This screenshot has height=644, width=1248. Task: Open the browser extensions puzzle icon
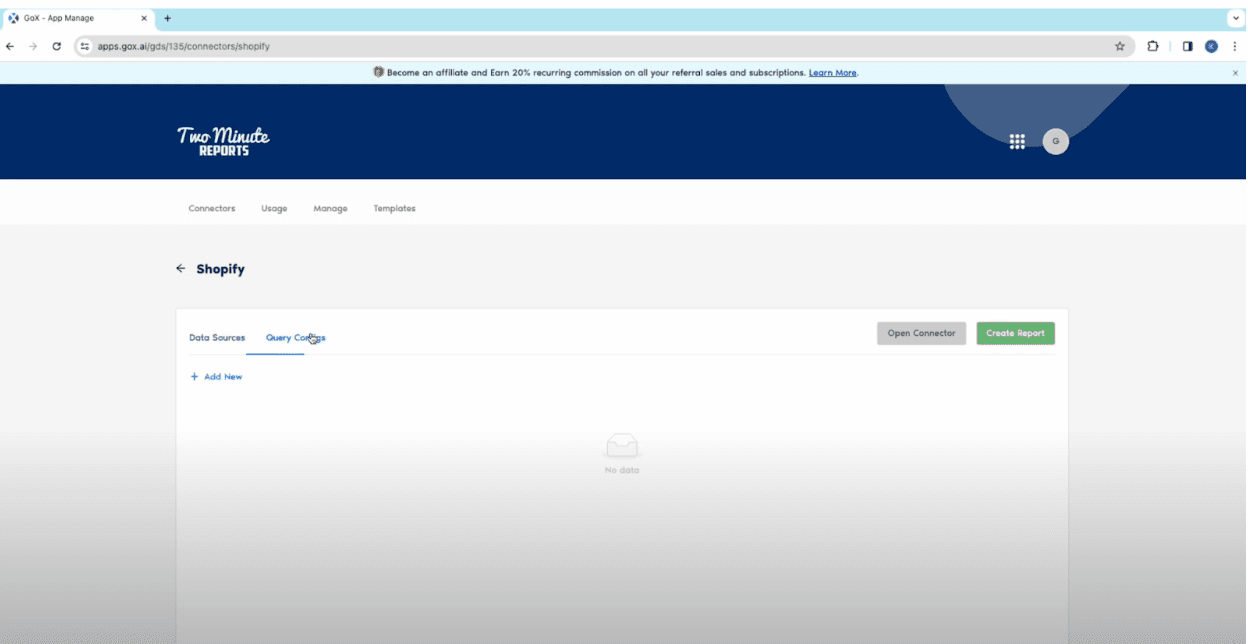point(1153,46)
